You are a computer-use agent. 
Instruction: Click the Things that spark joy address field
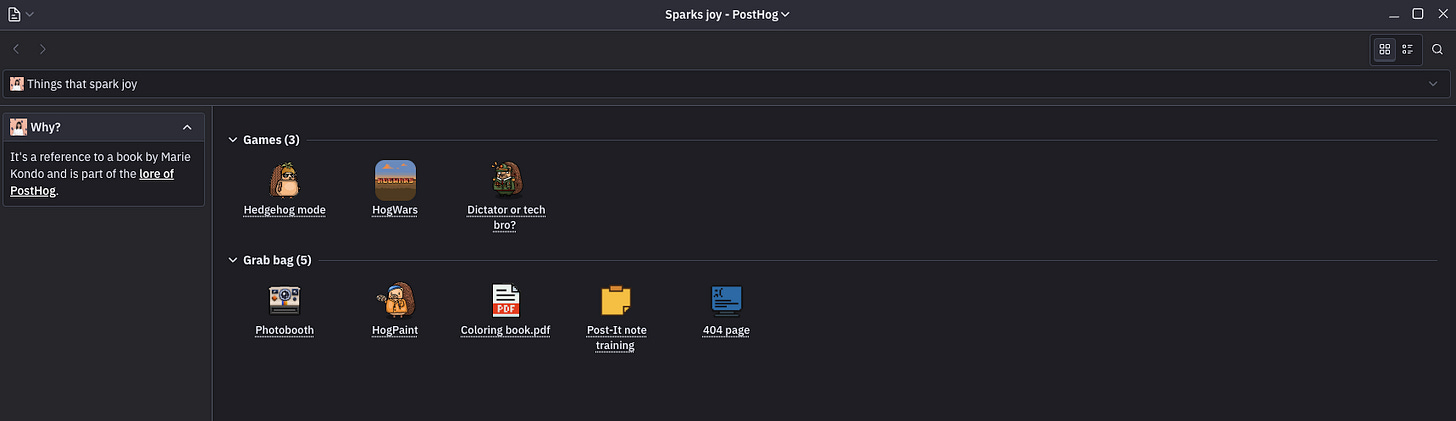[x=727, y=84]
